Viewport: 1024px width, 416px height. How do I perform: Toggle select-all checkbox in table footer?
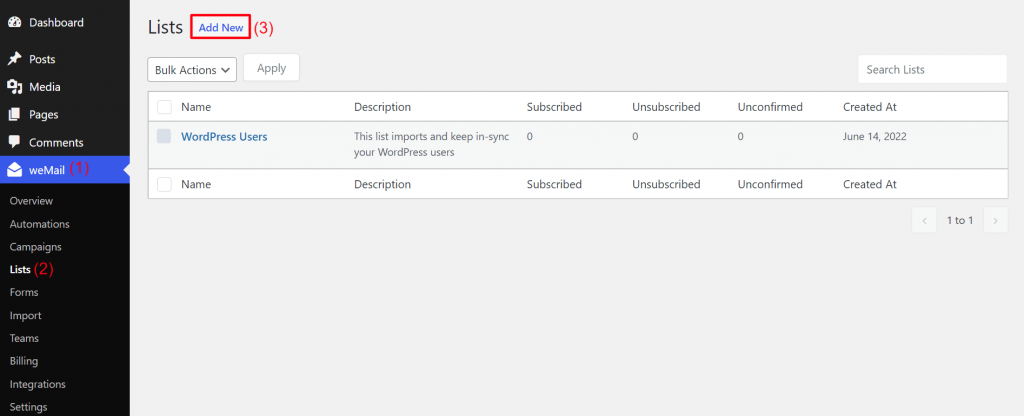tap(165, 184)
